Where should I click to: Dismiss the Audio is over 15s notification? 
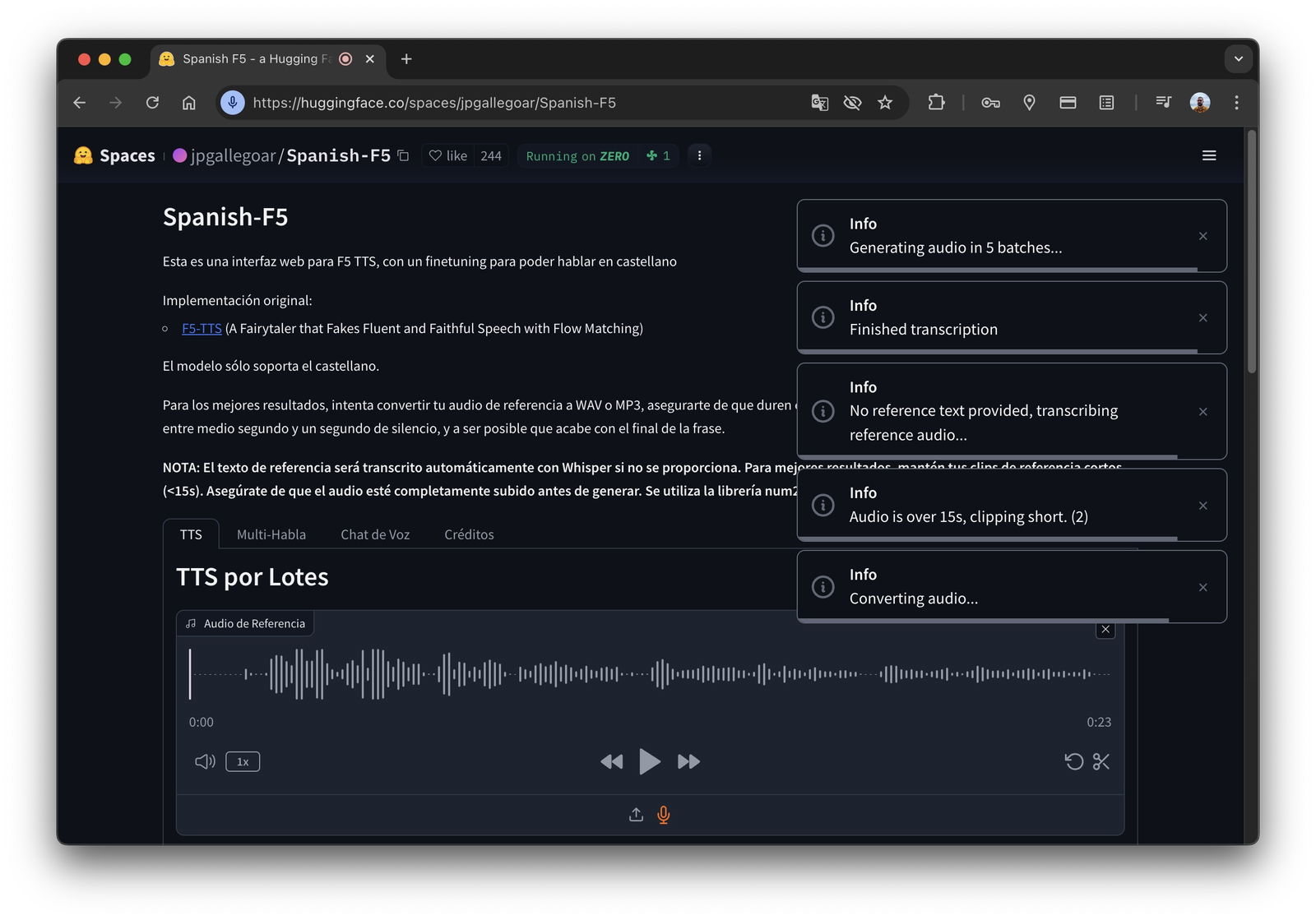(1202, 505)
